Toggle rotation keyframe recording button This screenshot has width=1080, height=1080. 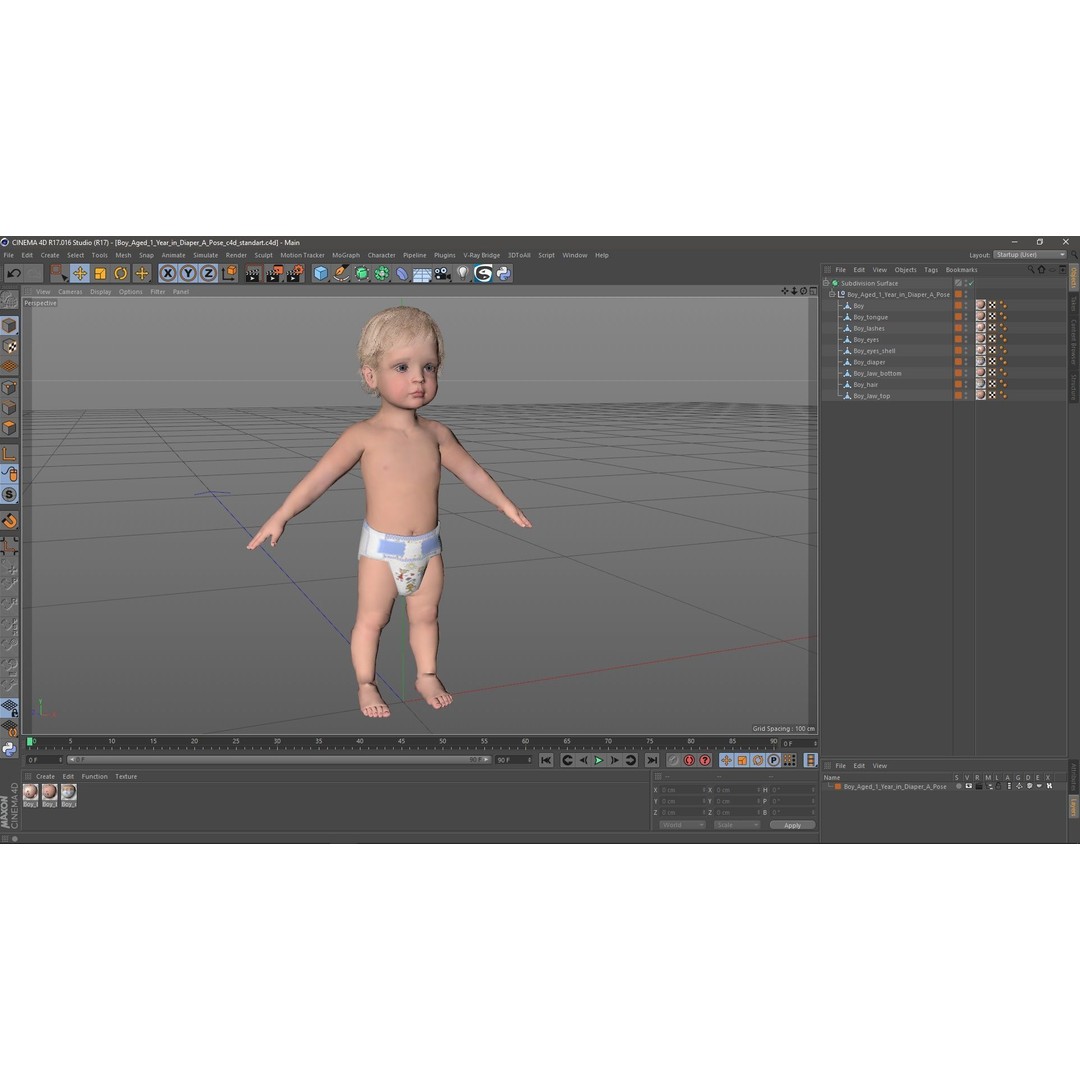point(758,760)
